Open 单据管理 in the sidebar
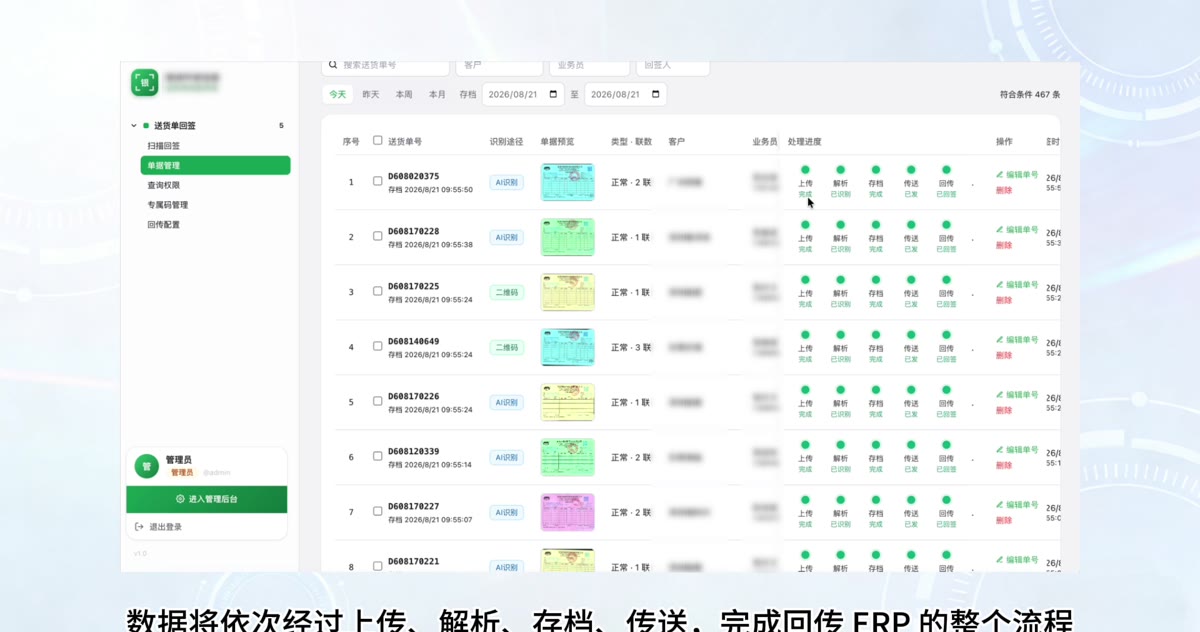1200x632 pixels. pyautogui.click(x=215, y=165)
